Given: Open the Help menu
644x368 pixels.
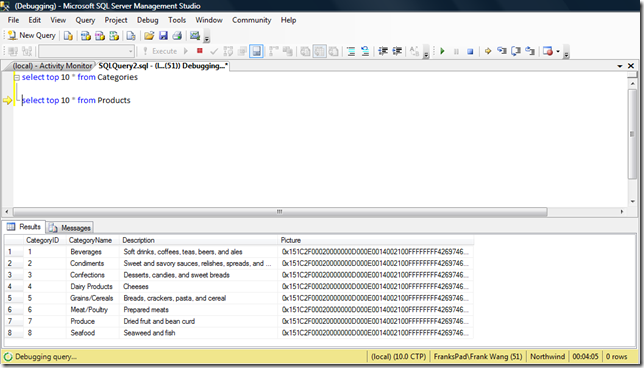Looking at the screenshot, I should pos(288,20).
